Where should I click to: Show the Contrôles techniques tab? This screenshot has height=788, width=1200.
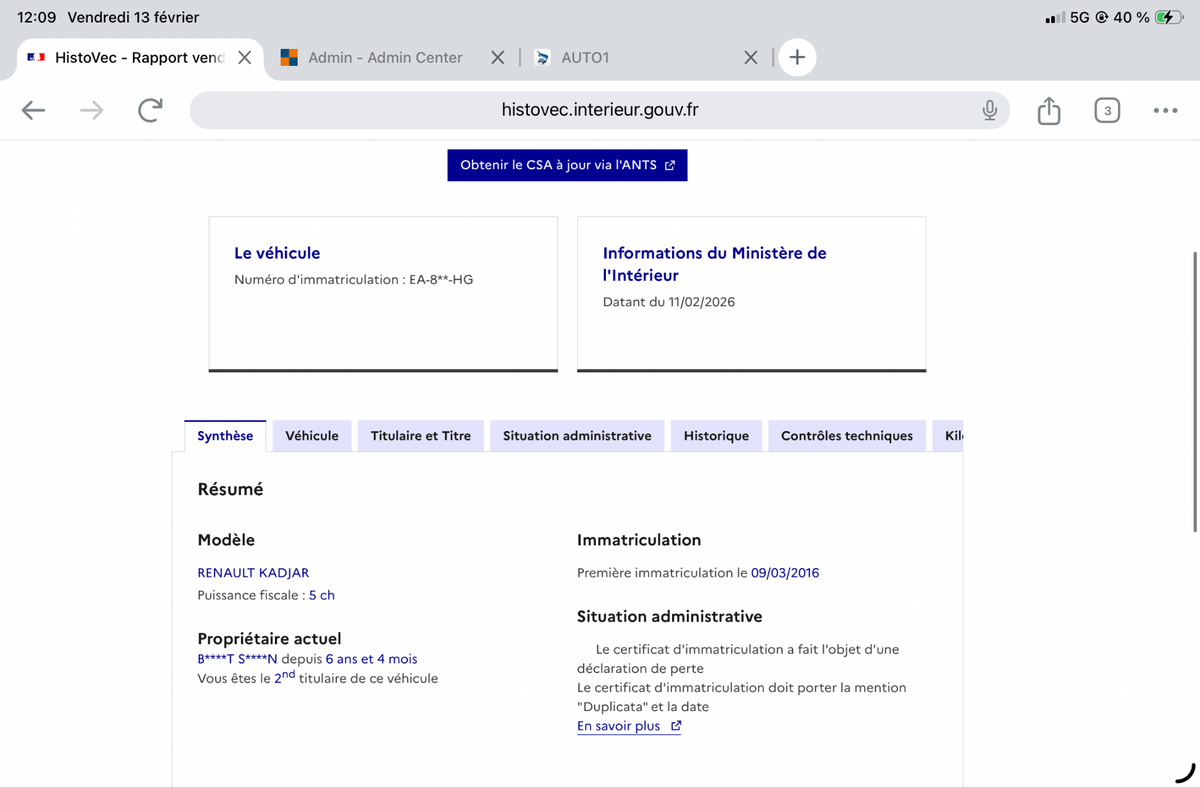click(846, 436)
